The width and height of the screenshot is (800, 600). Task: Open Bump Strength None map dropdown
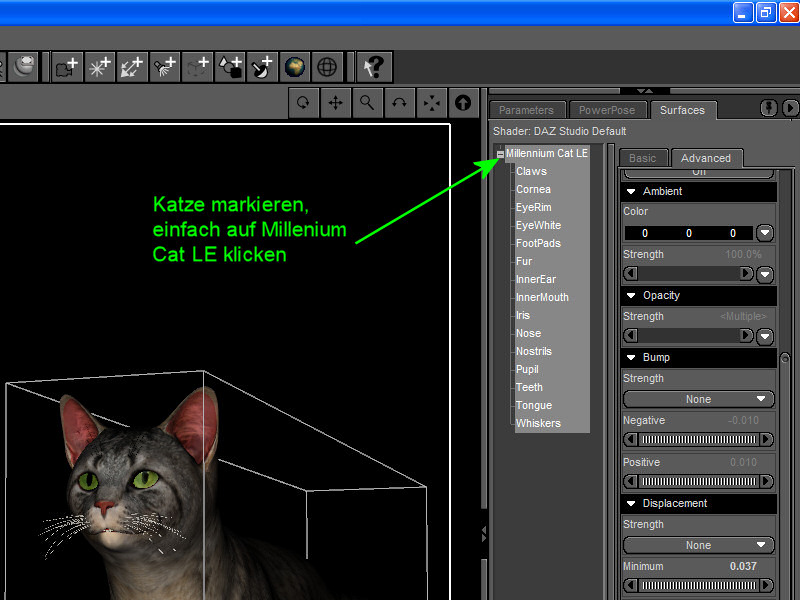pos(698,399)
